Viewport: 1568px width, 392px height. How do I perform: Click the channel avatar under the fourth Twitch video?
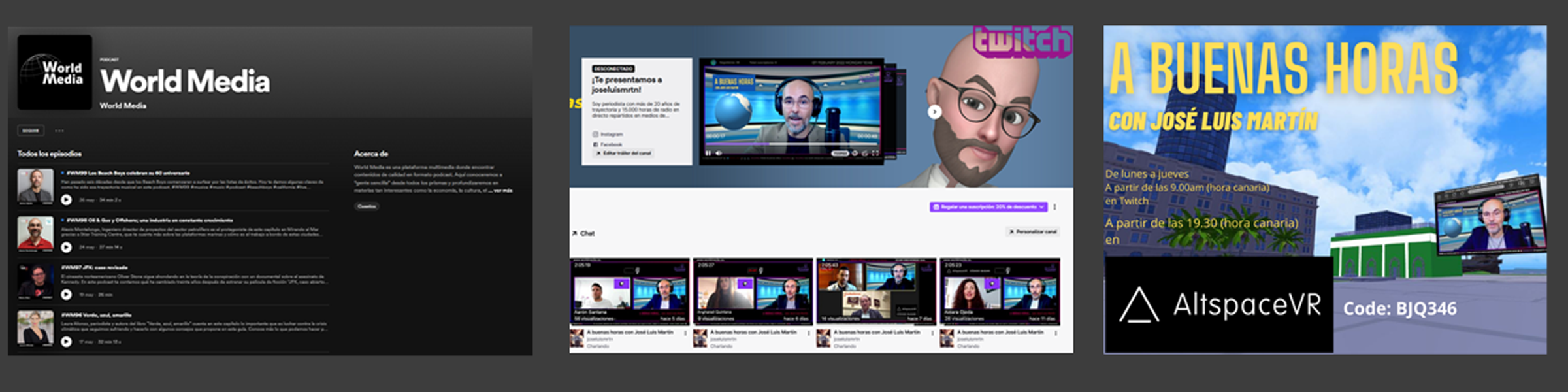(x=947, y=338)
